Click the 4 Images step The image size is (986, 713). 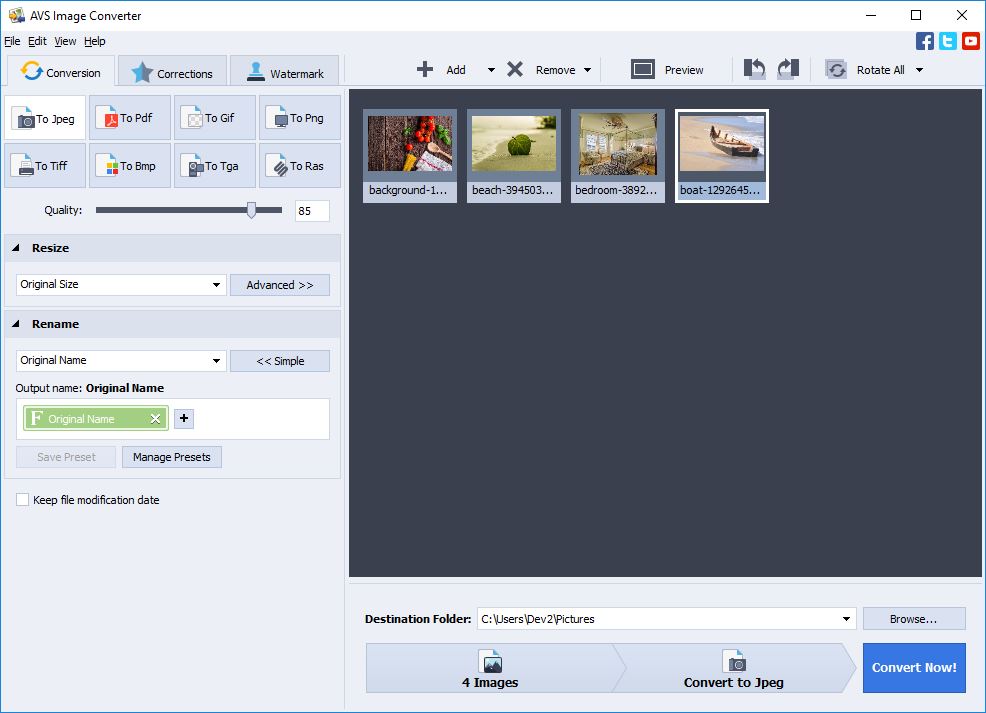[490, 668]
